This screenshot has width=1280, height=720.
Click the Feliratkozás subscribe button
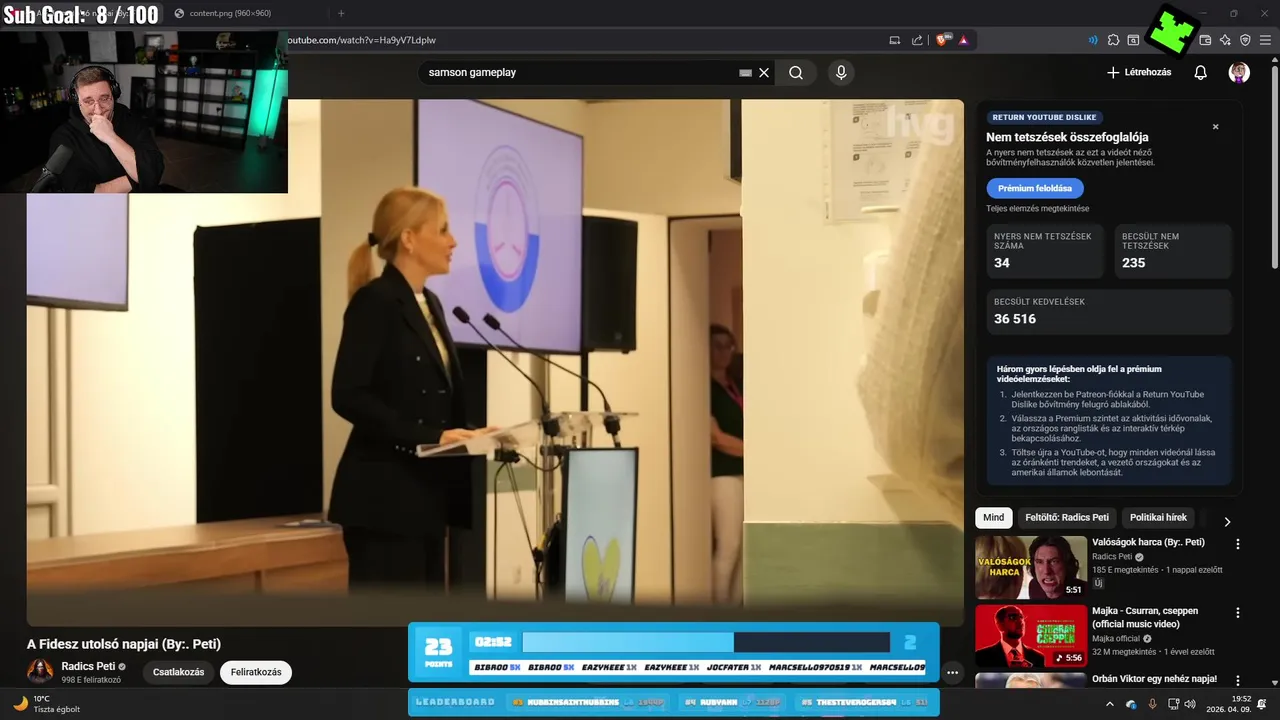[x=256, y=672]
